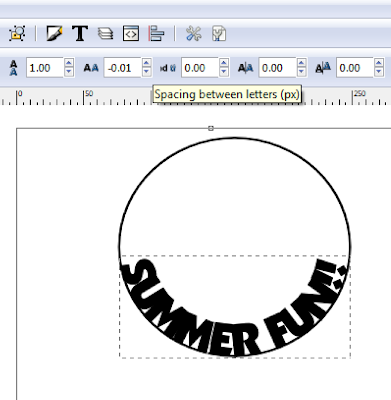The width and height of the screenshot is (391, 400).
Task: Increase word spacing with up arrow
Action: [224, 63]
